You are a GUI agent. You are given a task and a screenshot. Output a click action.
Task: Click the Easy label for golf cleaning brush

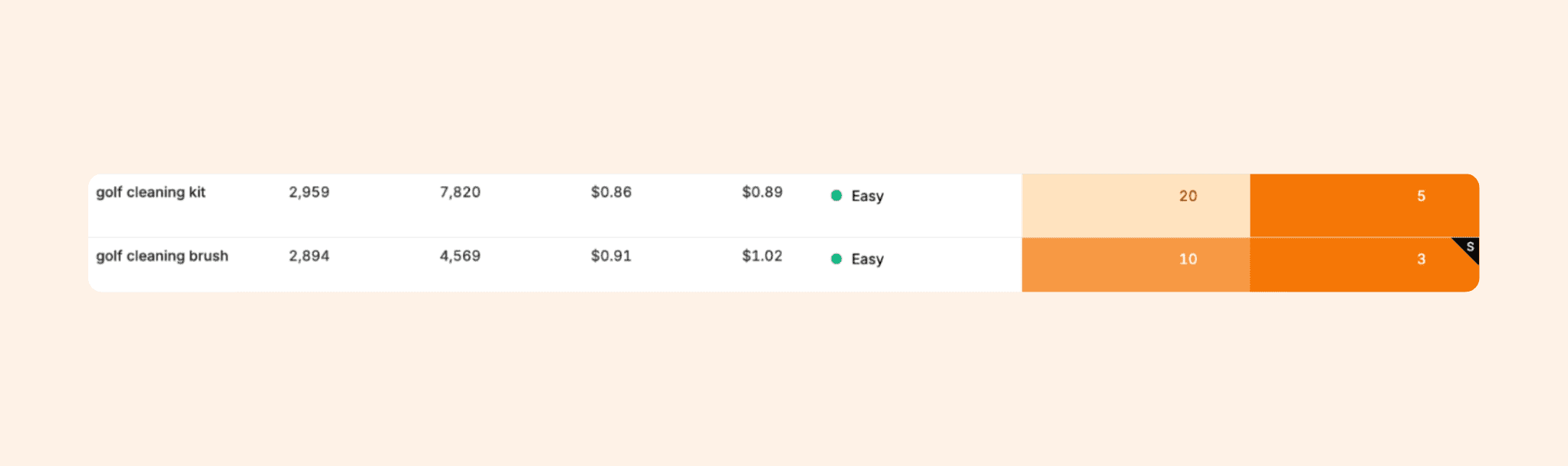tap(867, 259)
